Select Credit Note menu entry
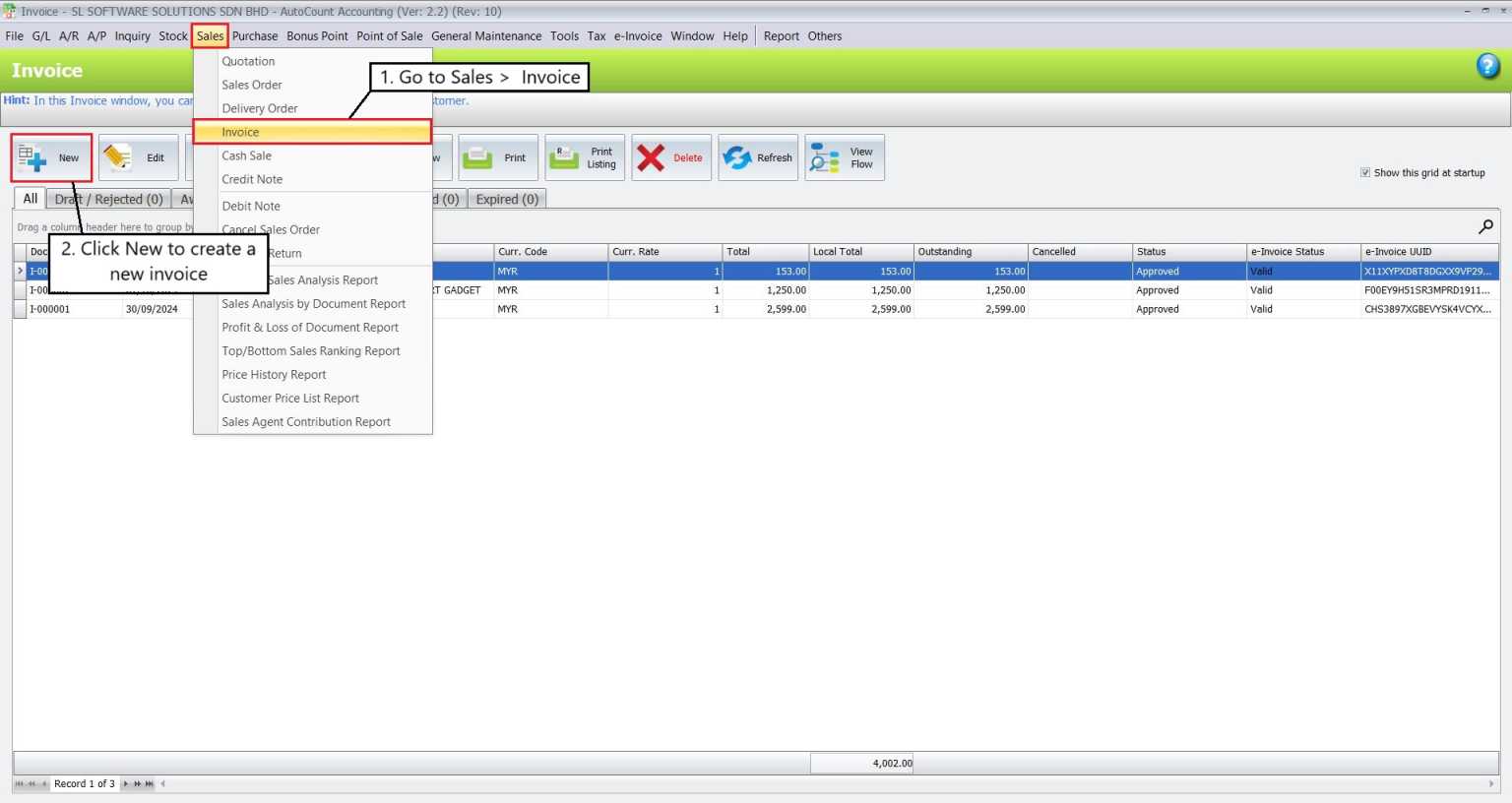Screen dimensions: 1512x803 313,179
